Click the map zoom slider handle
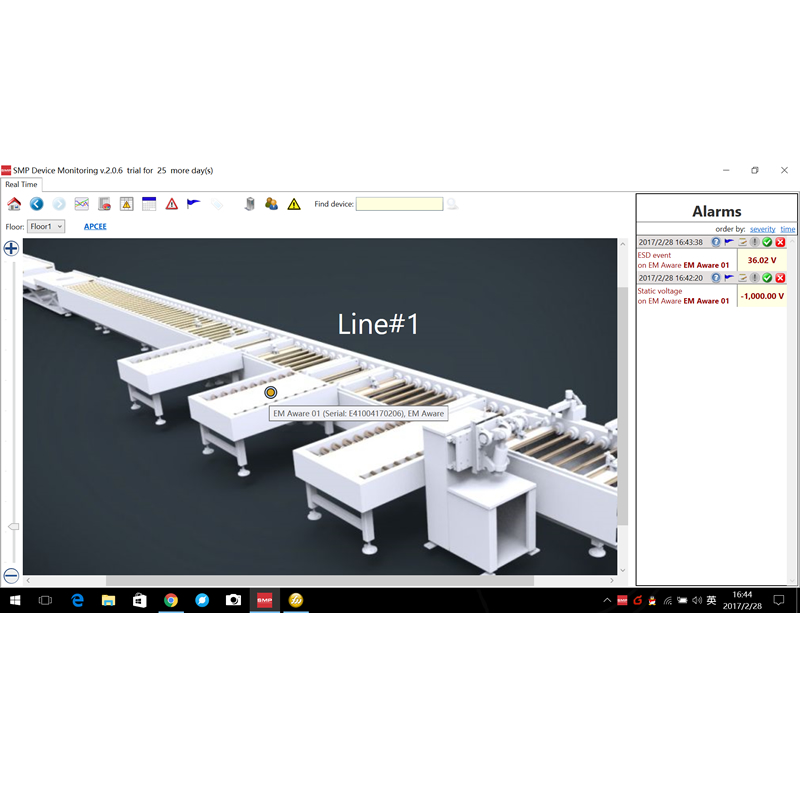Image resolution: width=800 pixels, height=800 pixels. 14,527
